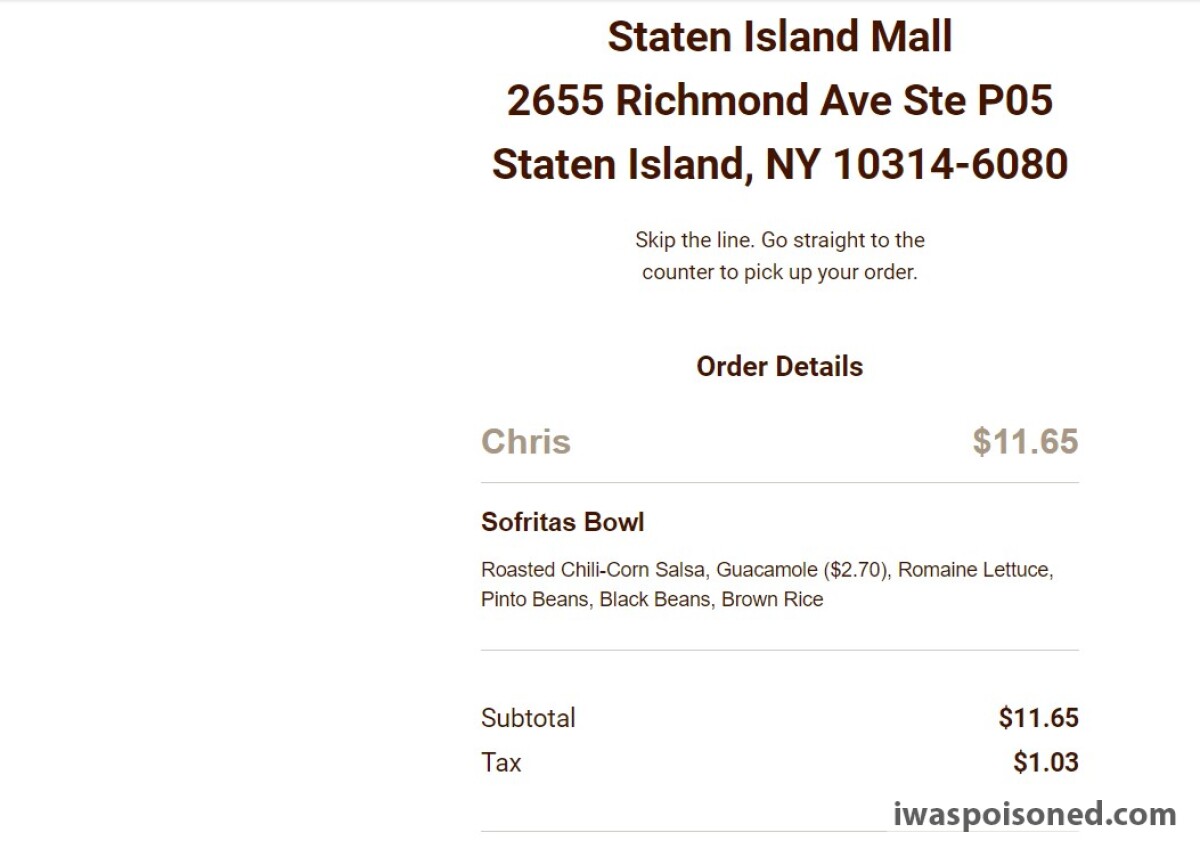Click the Romaine Lettuce ingredient text
1200x857 pixels.
(x=976, y=570)
